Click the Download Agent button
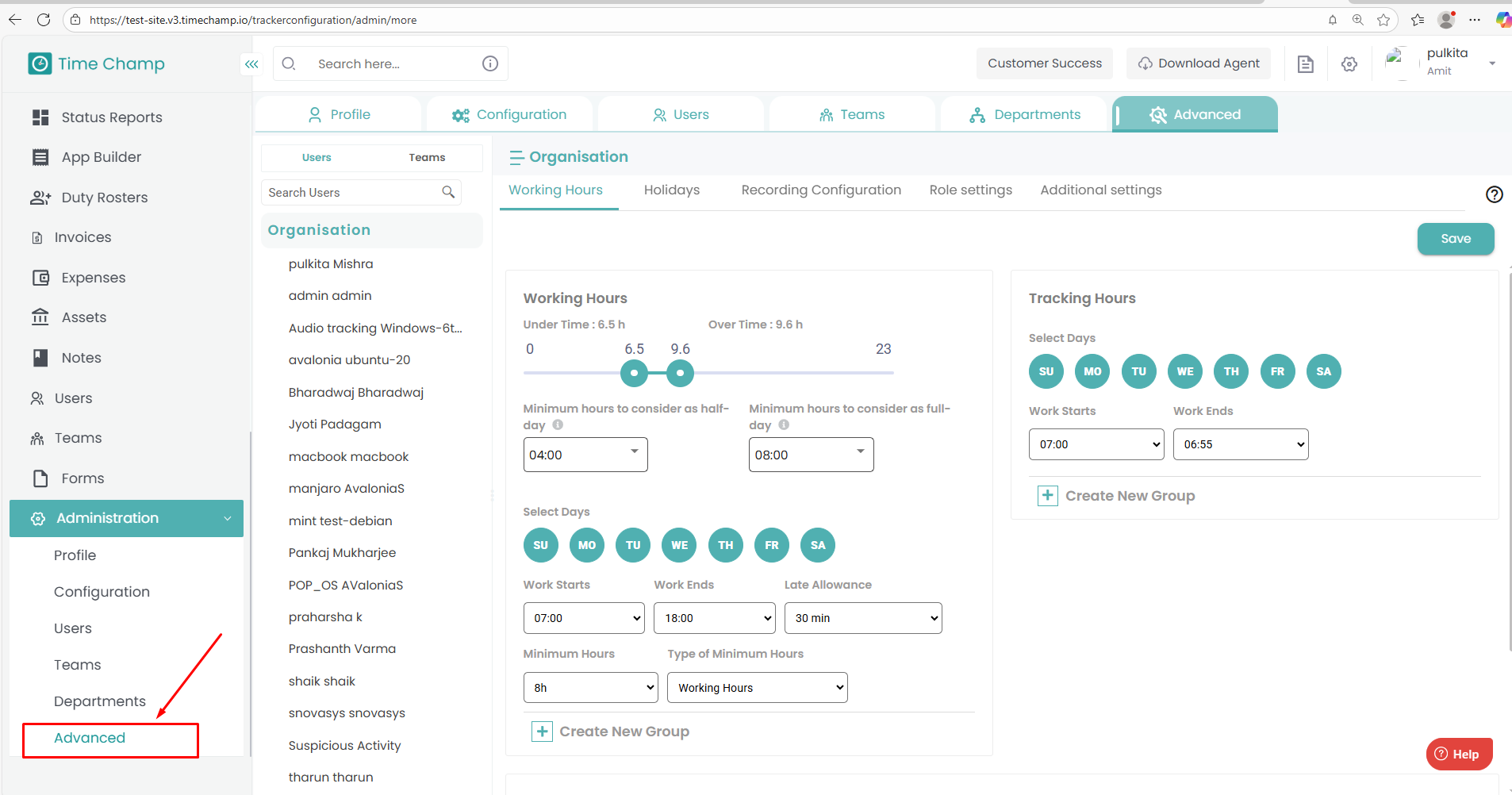This screenshot has height=795, width=1512. (x=1198, y=63)
